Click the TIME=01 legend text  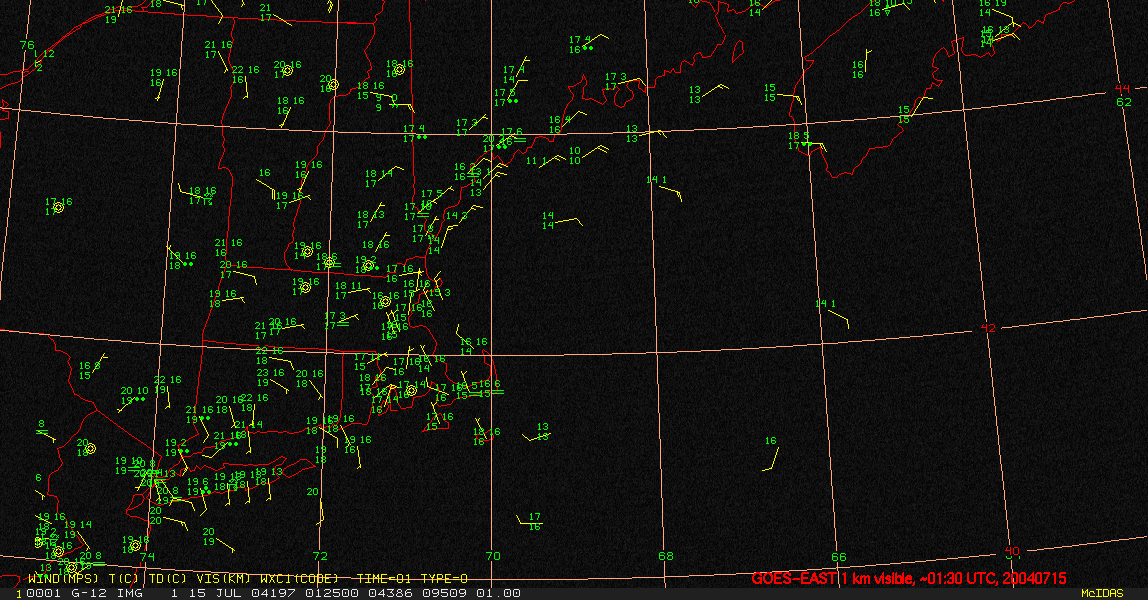pyautogui.click(x=385, y=579)
